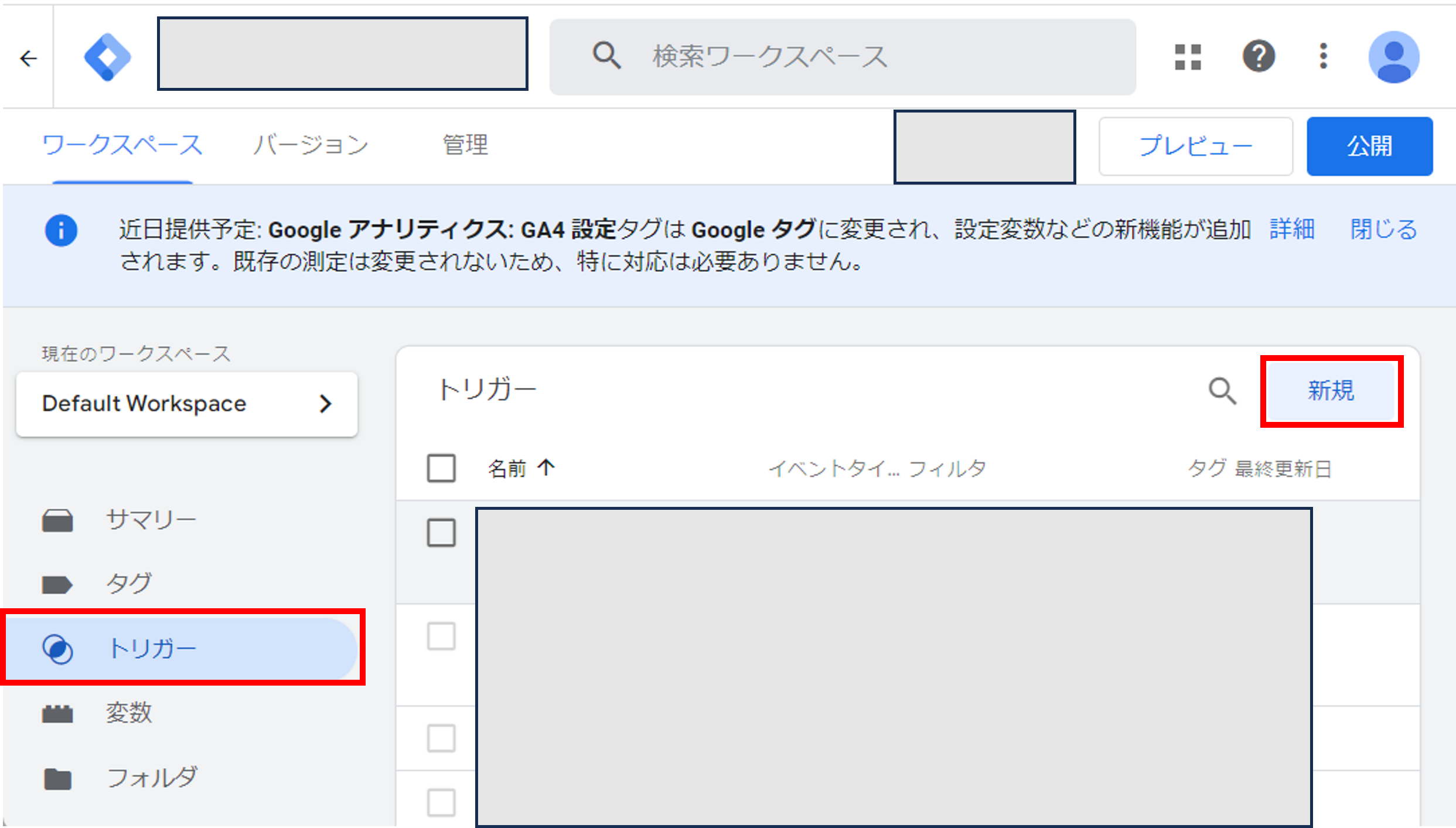Image resolution: width=1456 pixels, height=828 pixels.
Task: Switch to the 管理 tab
Action: coord(465,145)
